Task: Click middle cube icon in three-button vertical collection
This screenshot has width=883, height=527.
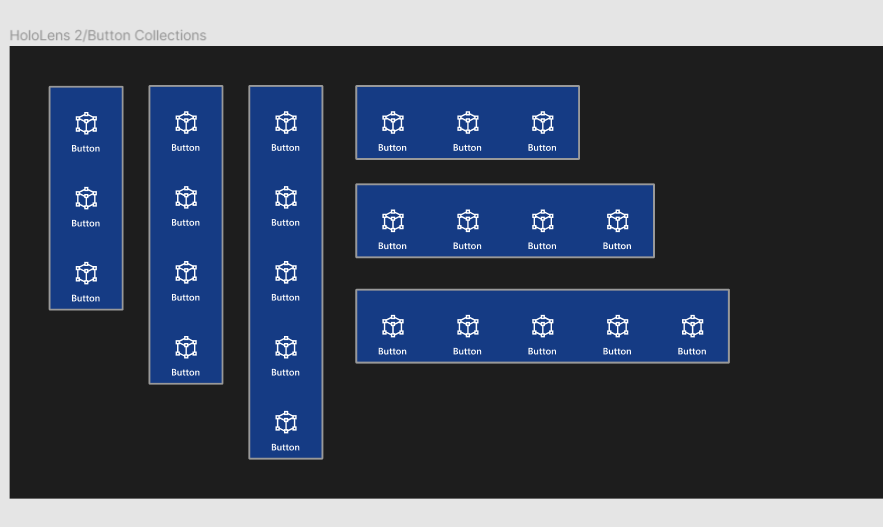Action: tap(86, 198)
